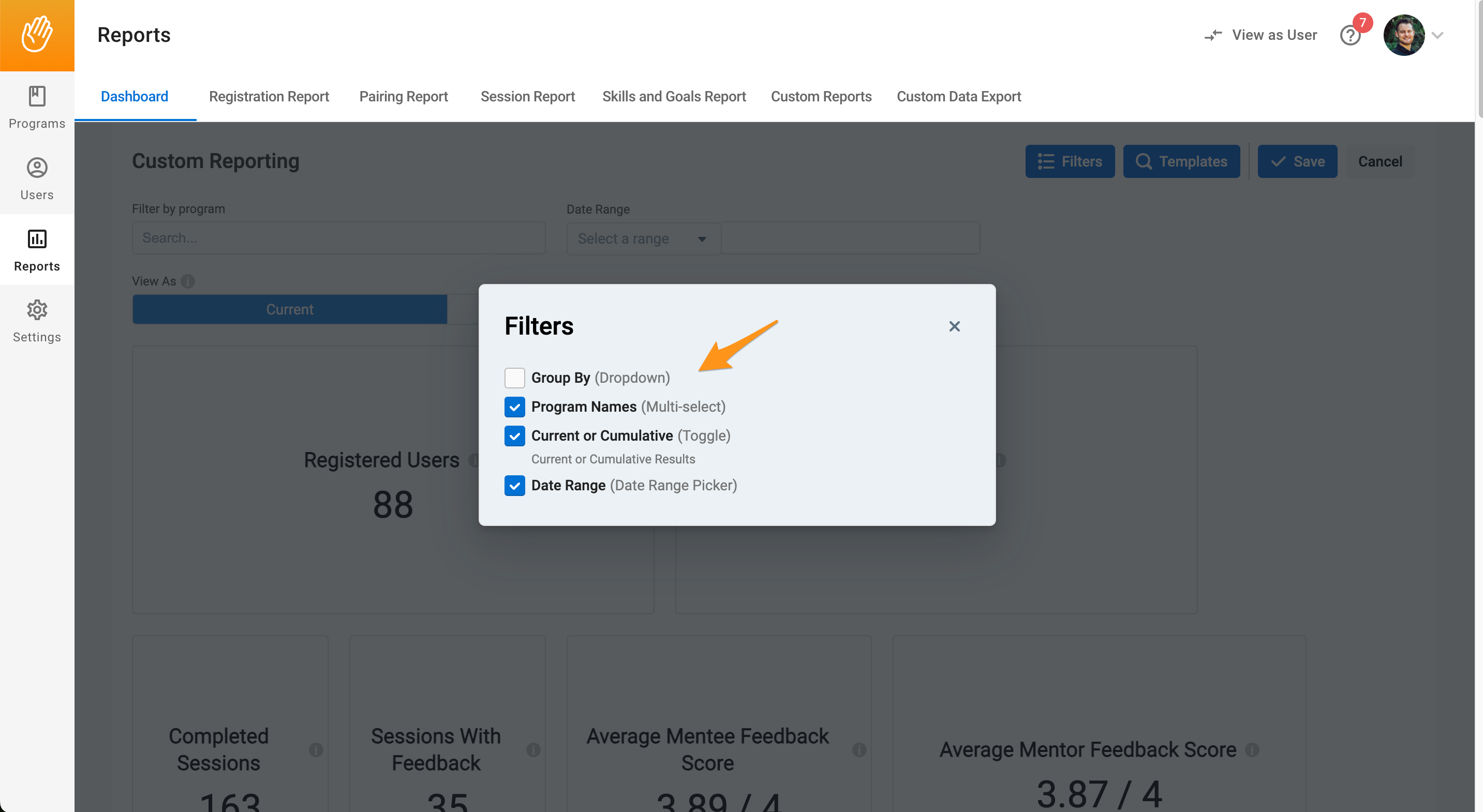Image resolution: width=1483 pixels, height=812 pixels.
Task: Open the Registration Report tab
Action: (x=269, y=96)
